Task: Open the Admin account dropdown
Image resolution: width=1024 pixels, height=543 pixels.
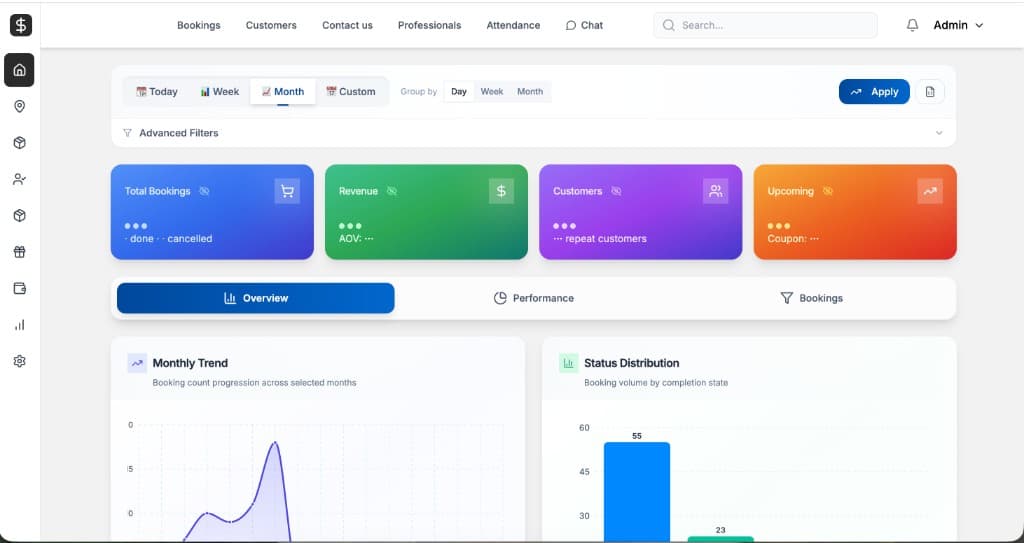Action: coord(958,25)
